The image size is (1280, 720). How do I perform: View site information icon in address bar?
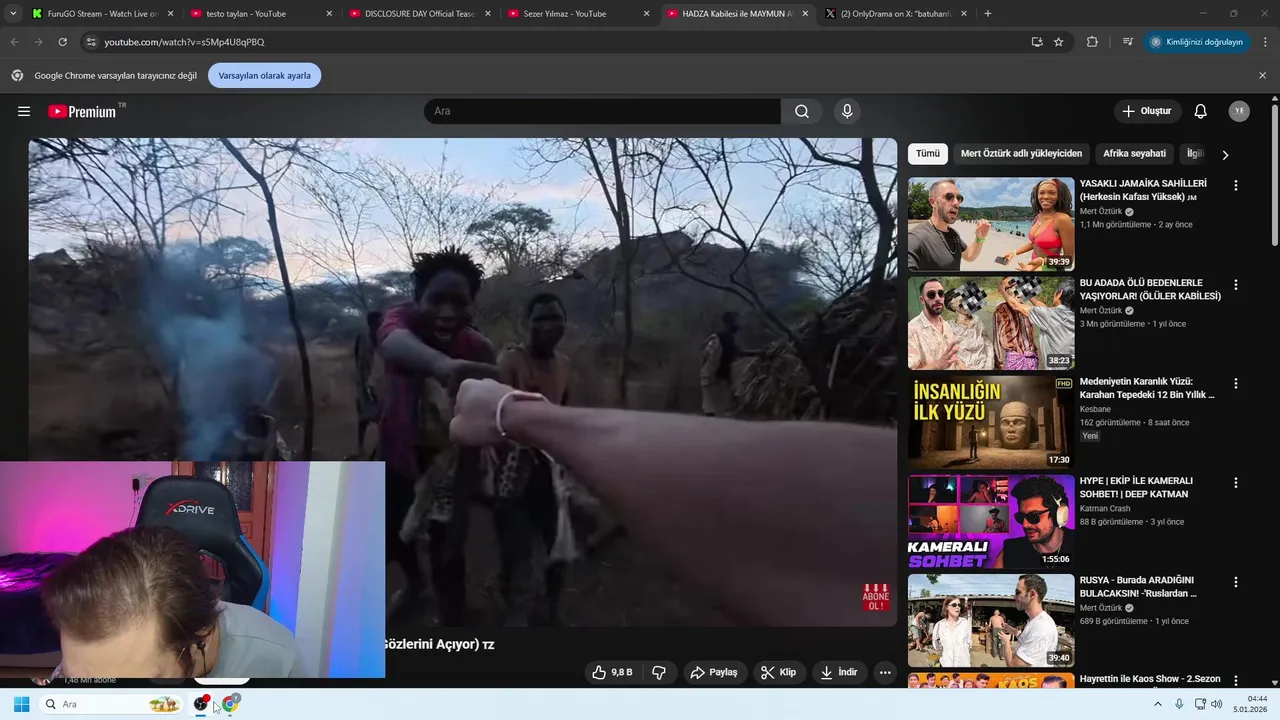tap(91, 42)
